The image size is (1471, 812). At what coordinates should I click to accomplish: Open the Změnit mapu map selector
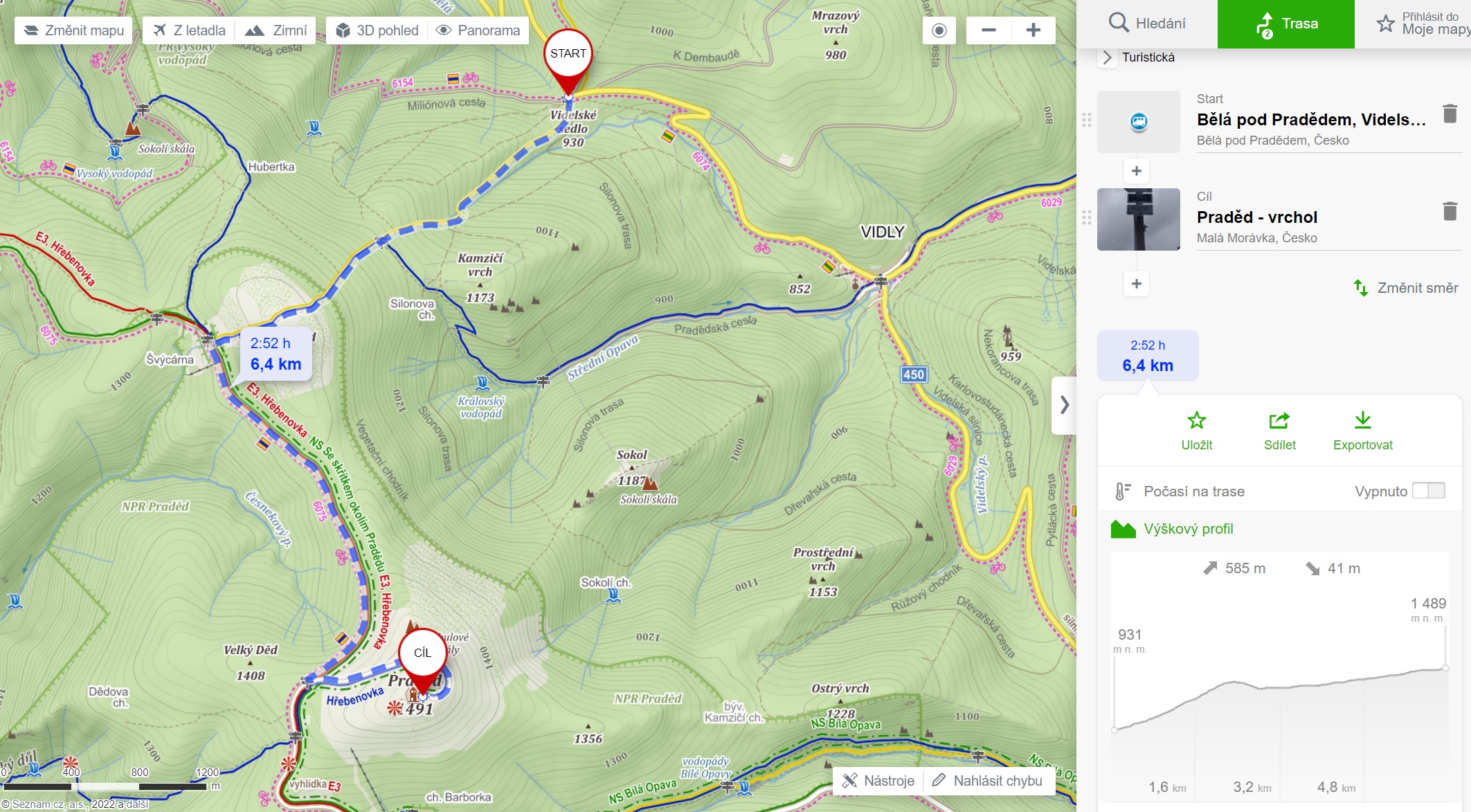(x=73, y=30)
